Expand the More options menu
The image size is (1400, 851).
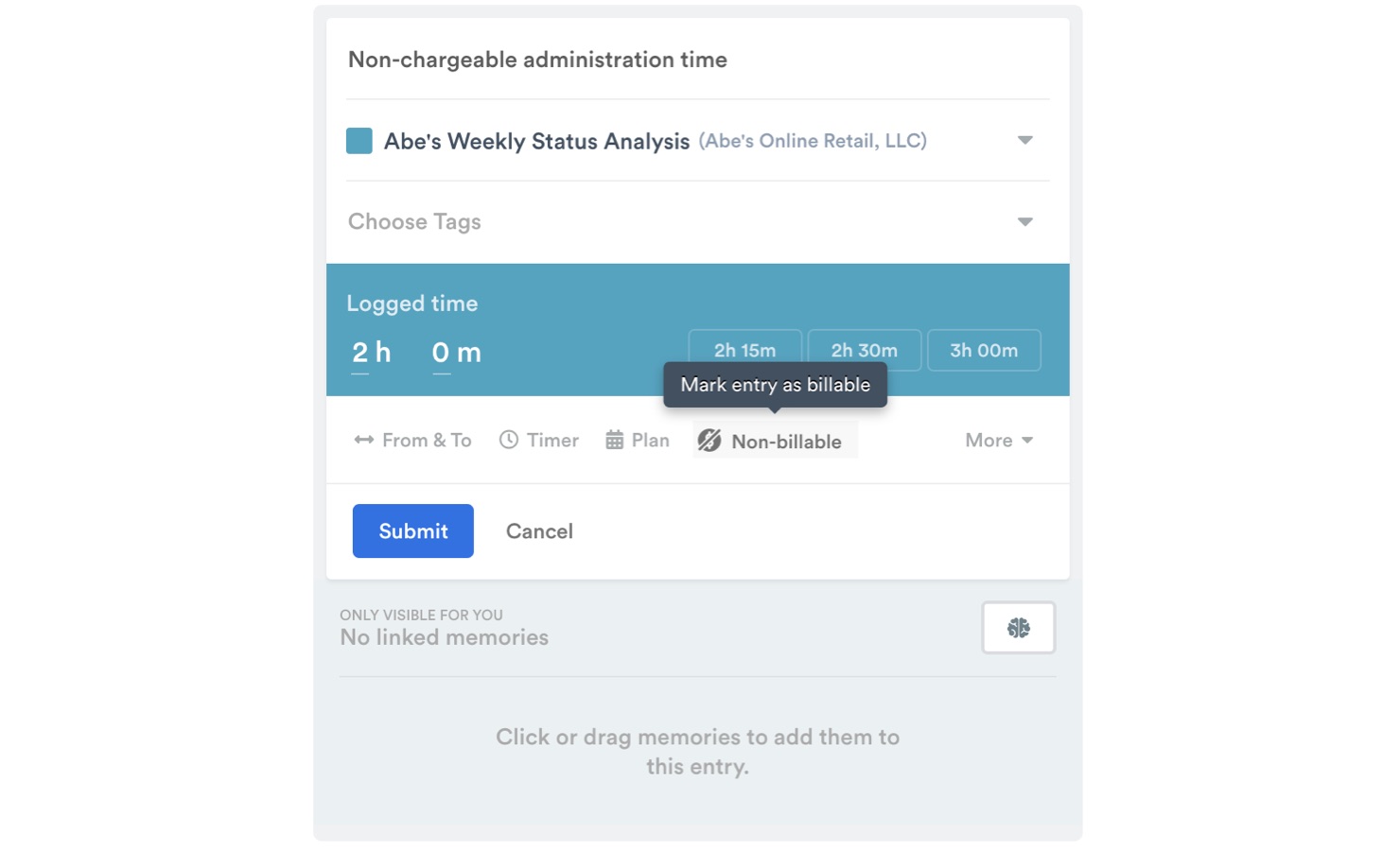998,441
